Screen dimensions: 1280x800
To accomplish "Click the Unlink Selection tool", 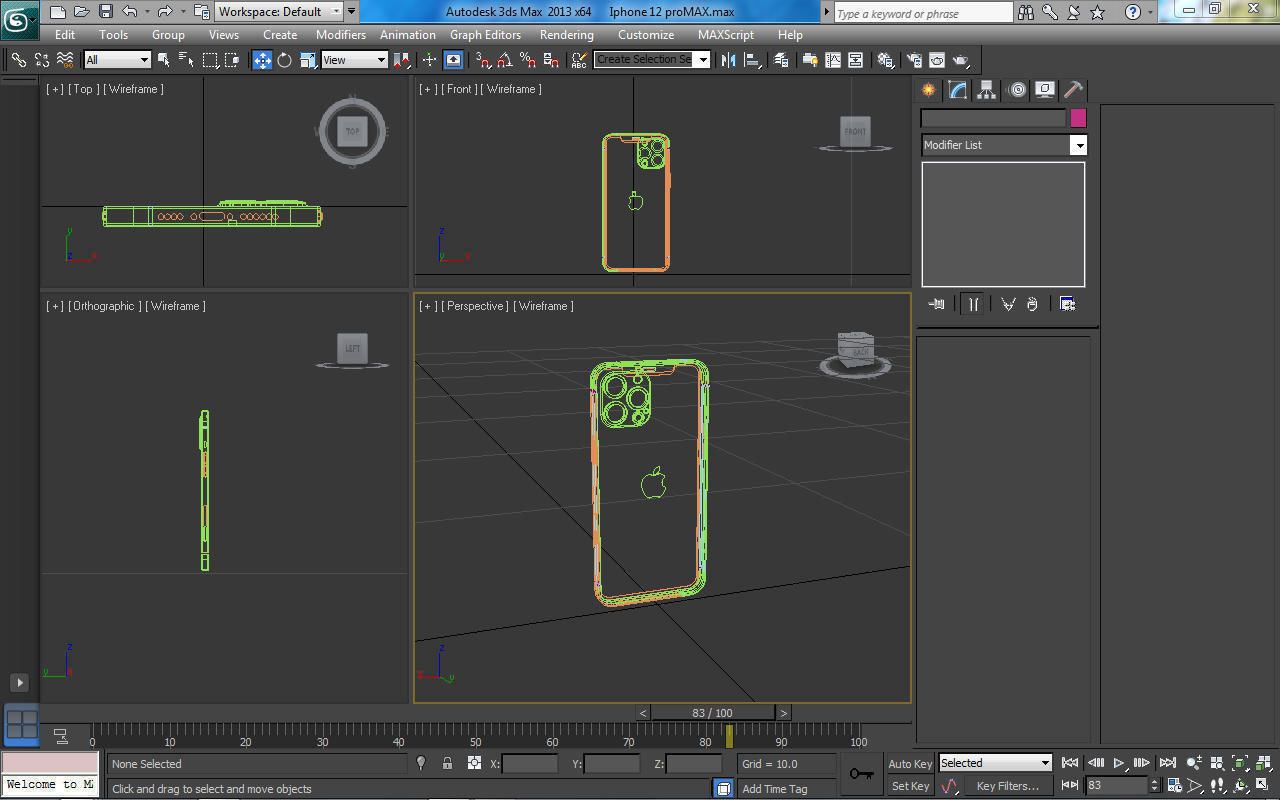I will [42, 60].
